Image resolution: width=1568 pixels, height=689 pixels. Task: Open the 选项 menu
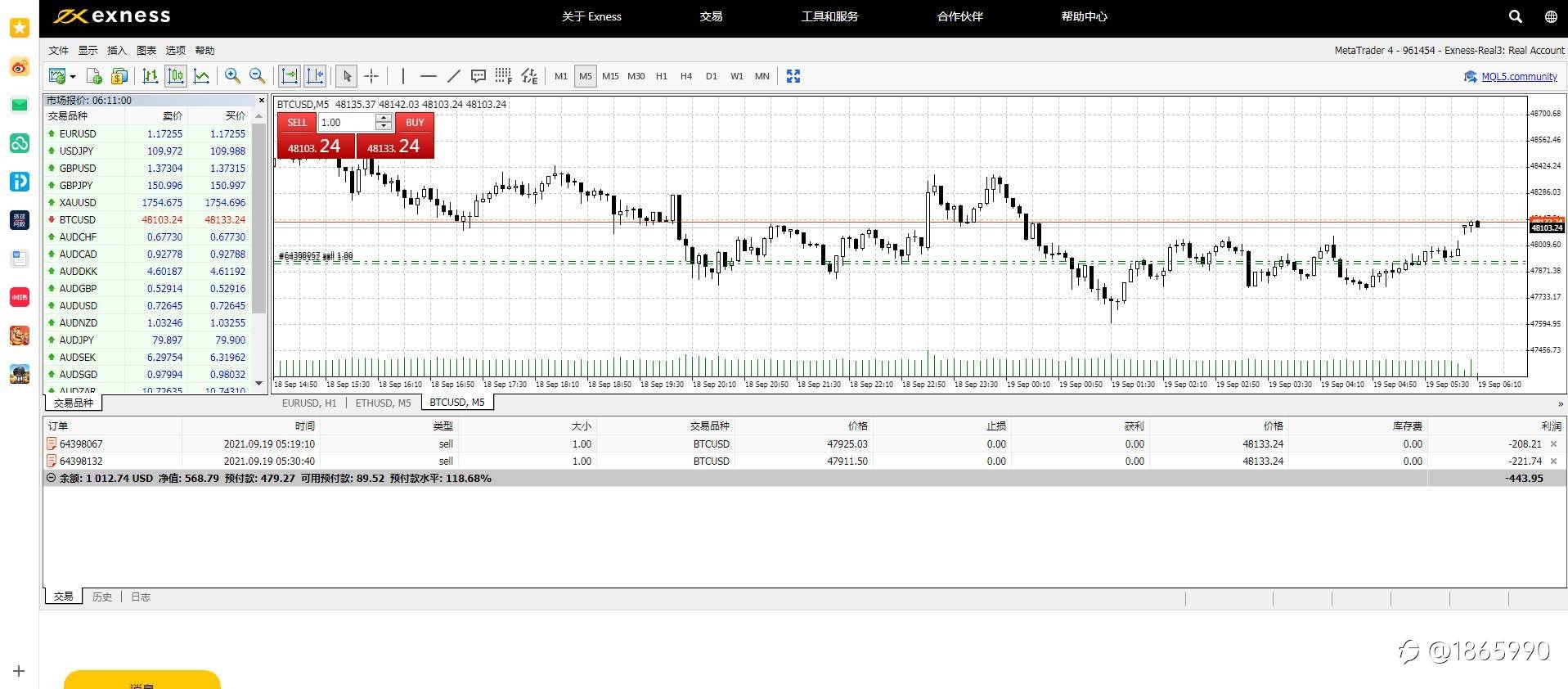[x=176, y=51]
